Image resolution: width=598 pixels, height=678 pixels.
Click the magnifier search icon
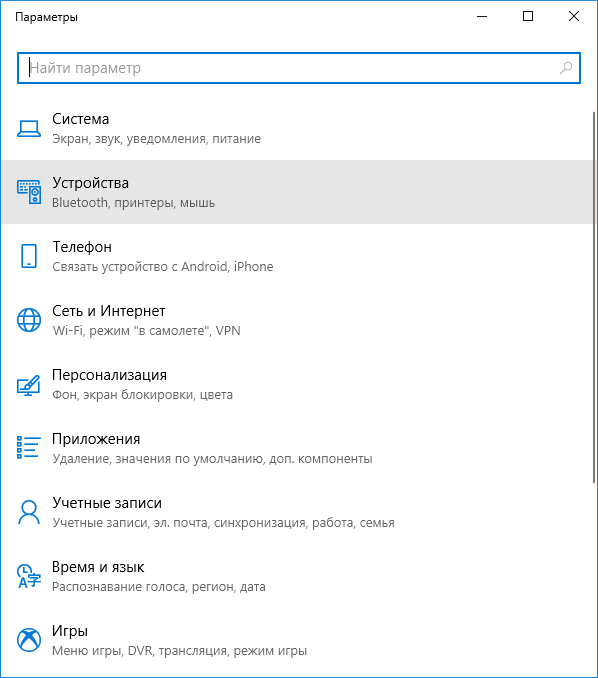[x=566, y=68]
